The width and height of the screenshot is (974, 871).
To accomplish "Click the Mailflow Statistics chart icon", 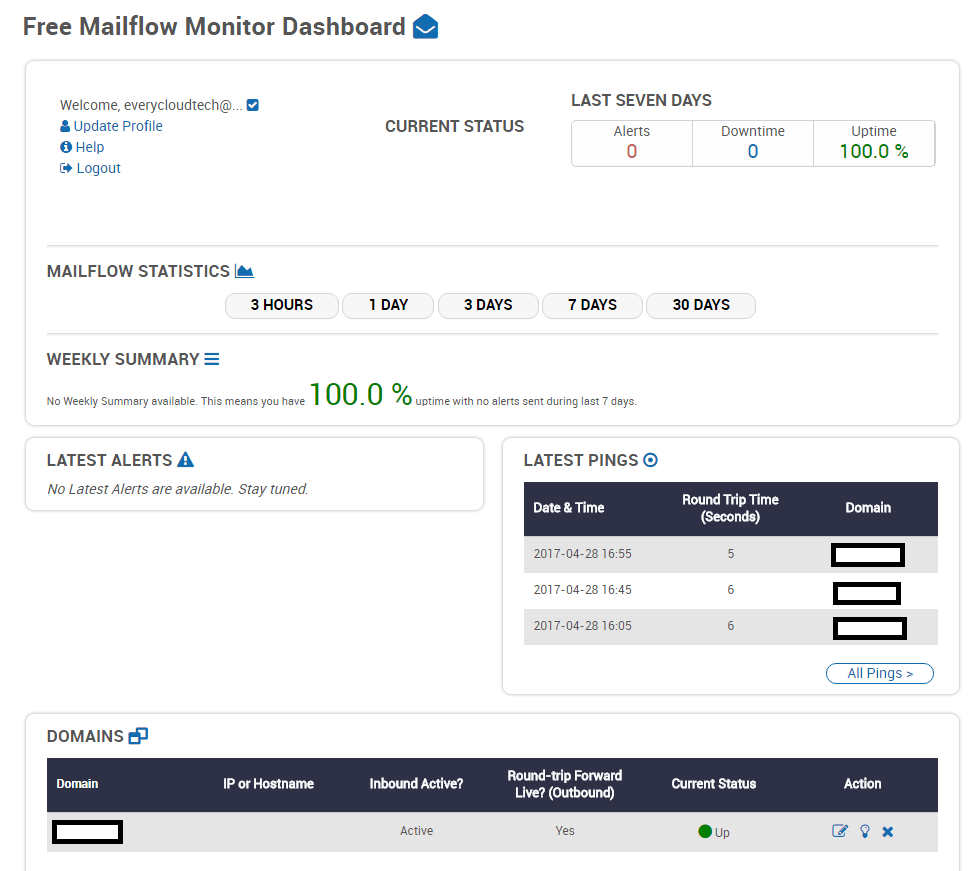I will 245,271.
